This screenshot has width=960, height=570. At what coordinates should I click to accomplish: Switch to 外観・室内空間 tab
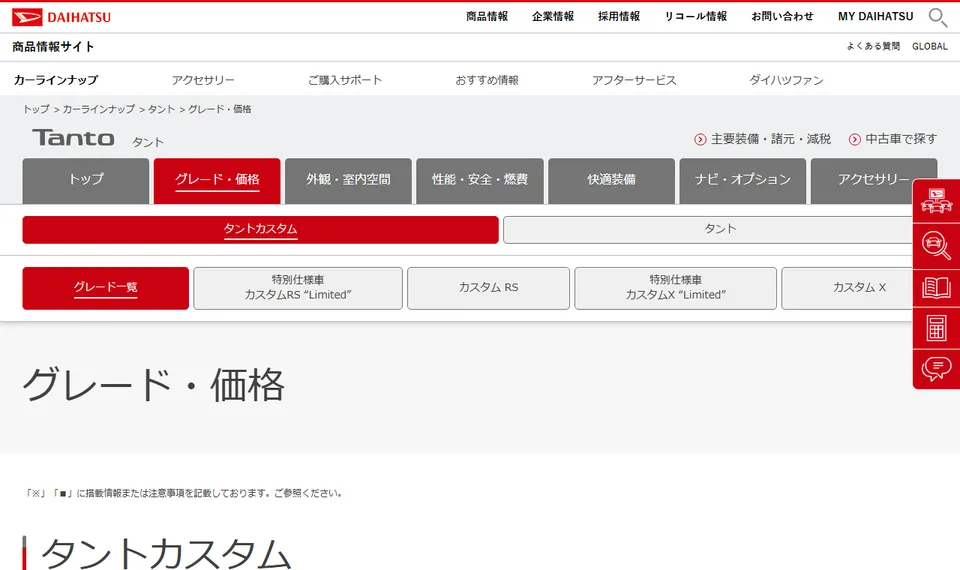[x=348, y=181]
